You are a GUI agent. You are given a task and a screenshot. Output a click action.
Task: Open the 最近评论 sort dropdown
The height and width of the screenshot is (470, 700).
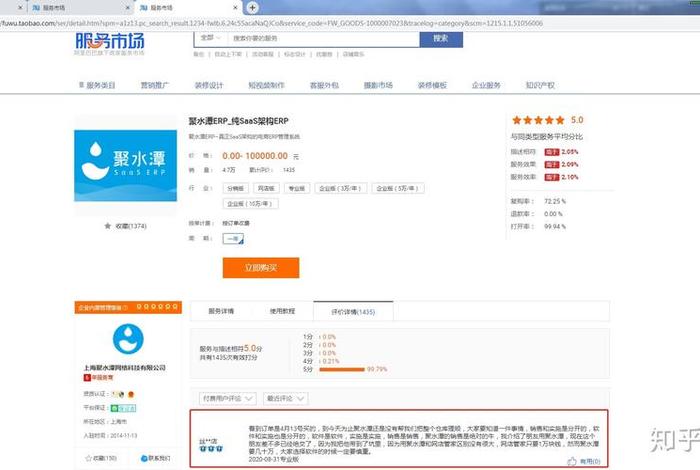pyautogui.click(x=285, y=398)
